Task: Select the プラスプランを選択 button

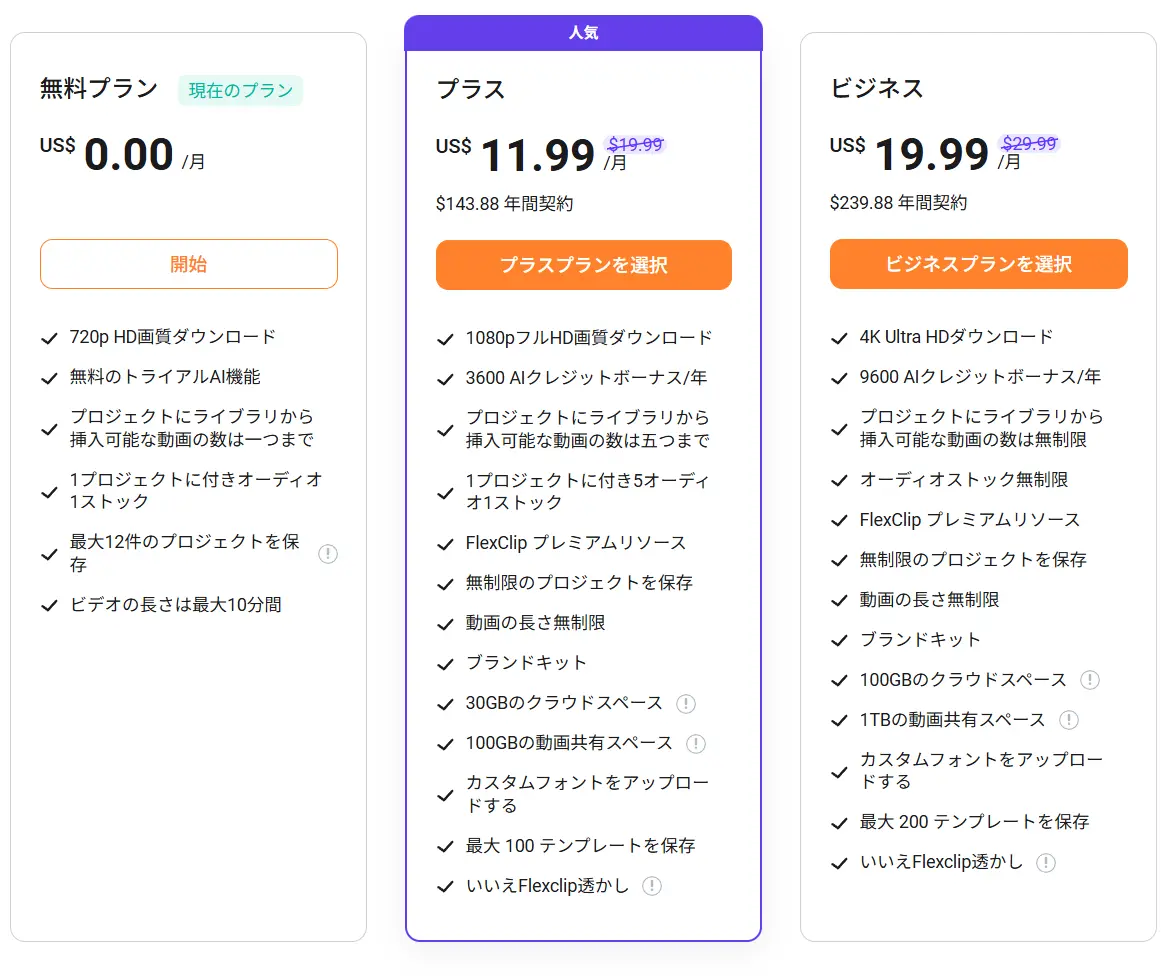Action: pos(584,265)
